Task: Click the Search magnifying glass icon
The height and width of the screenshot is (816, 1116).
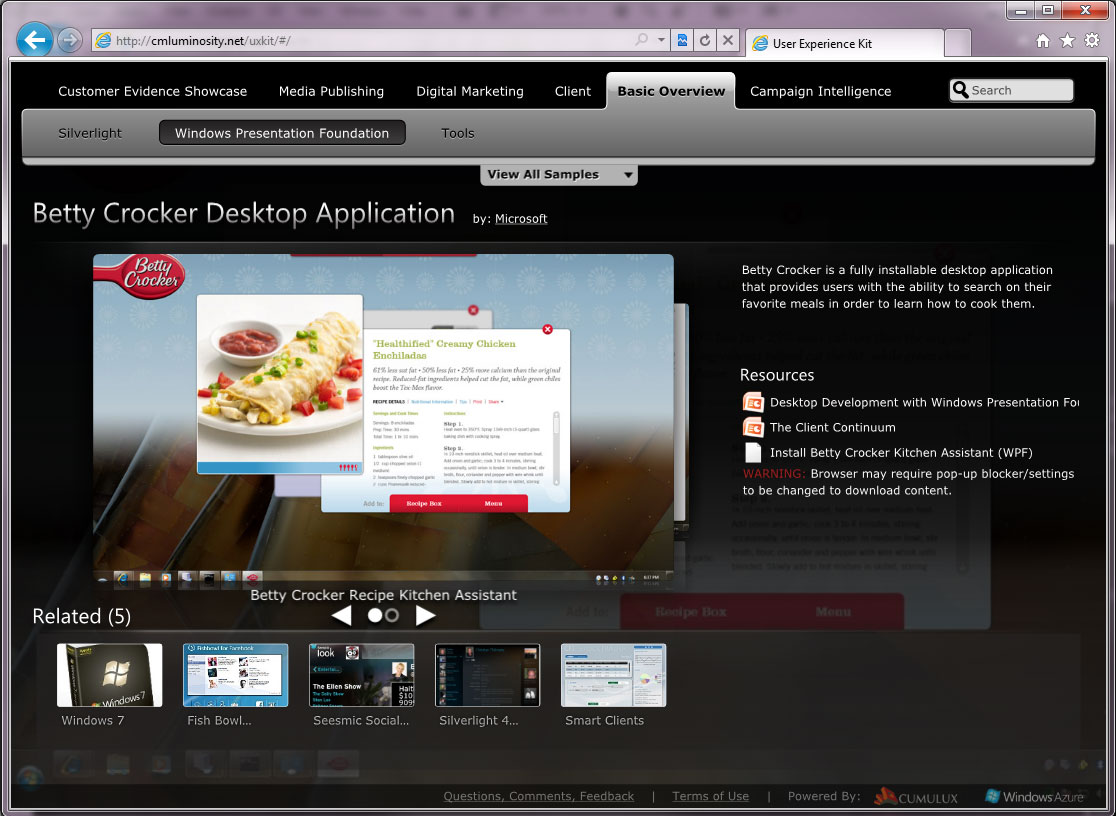Action: (960, 90)
